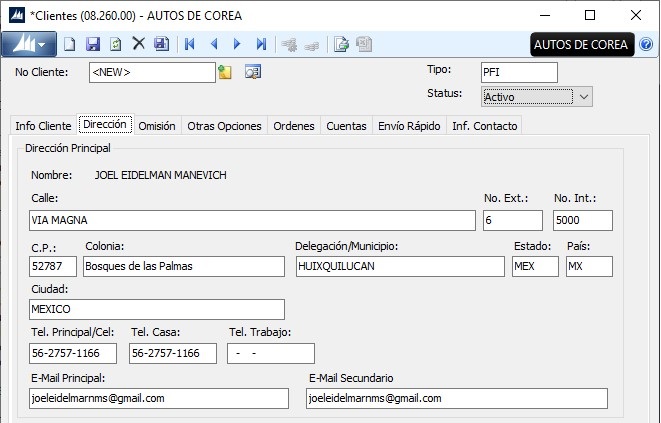
Task: Open the Otras Opciones tab
Action: pyautogui.click(x=224, y=126)
